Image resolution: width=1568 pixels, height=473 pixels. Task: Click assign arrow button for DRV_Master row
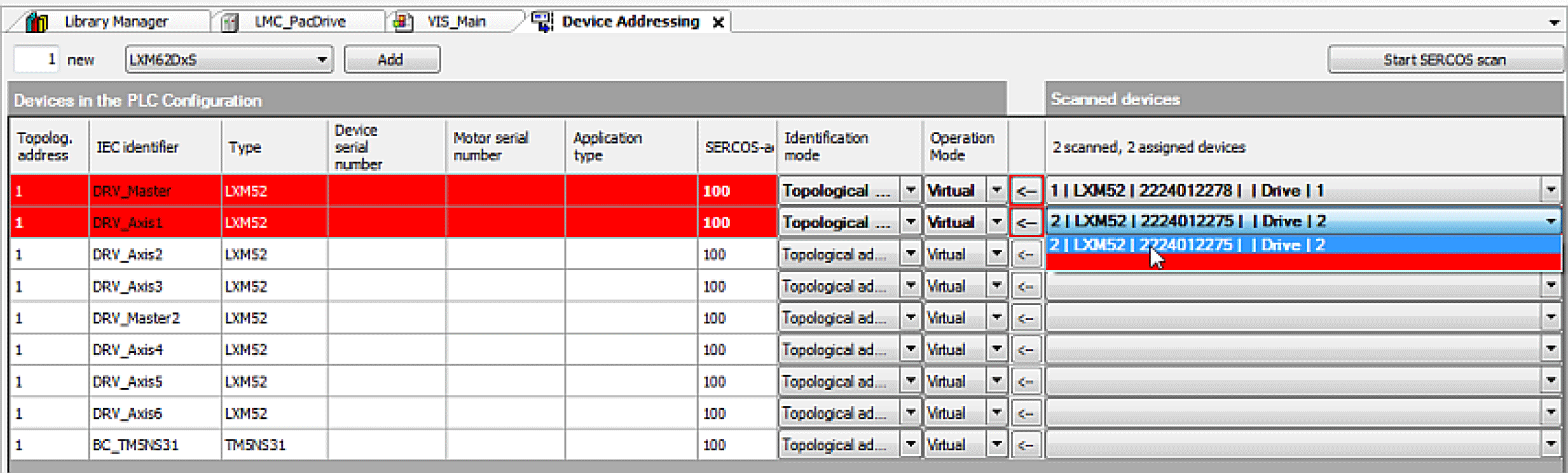pos(1025,191)
